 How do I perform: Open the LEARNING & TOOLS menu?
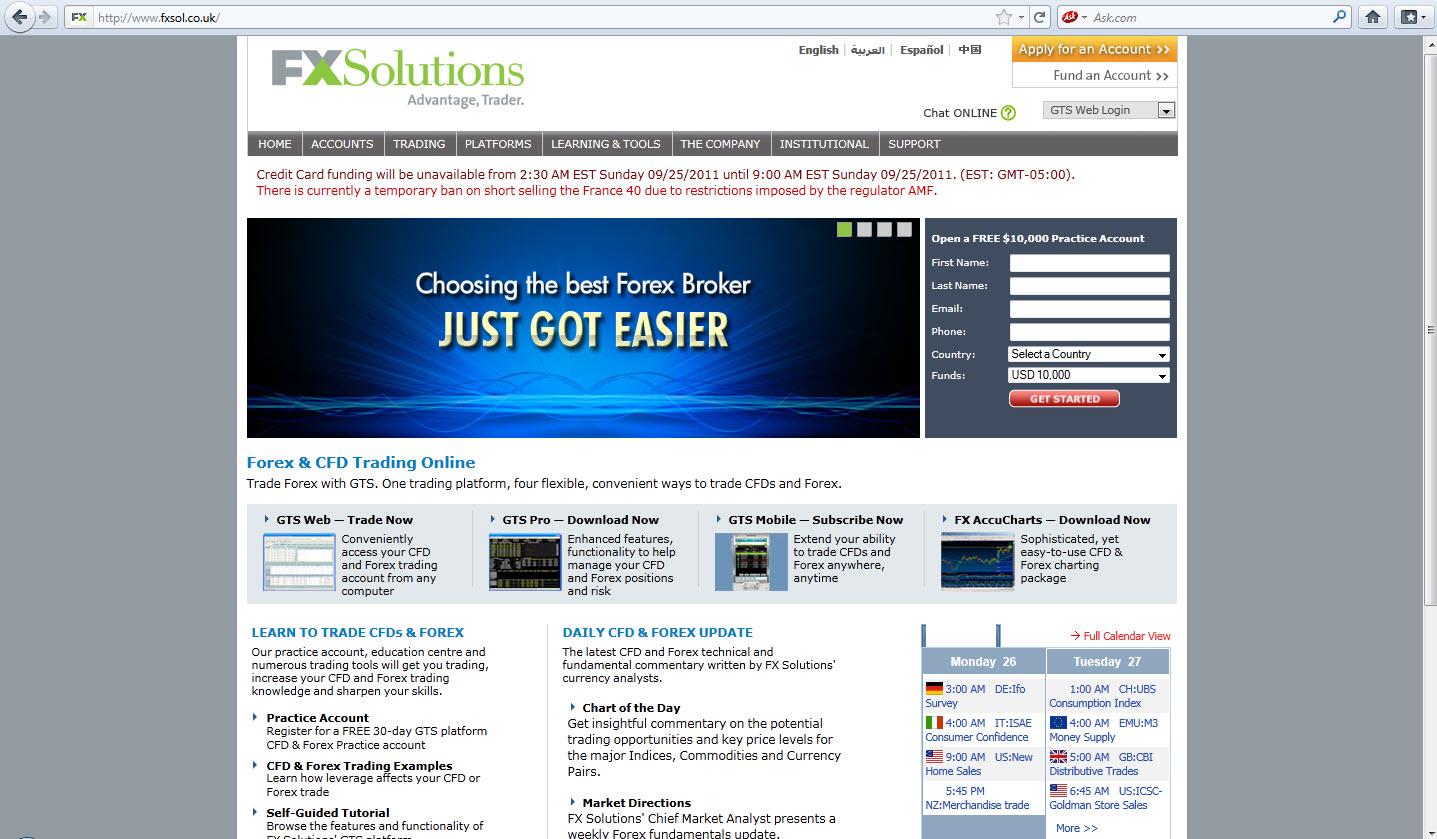606,144
